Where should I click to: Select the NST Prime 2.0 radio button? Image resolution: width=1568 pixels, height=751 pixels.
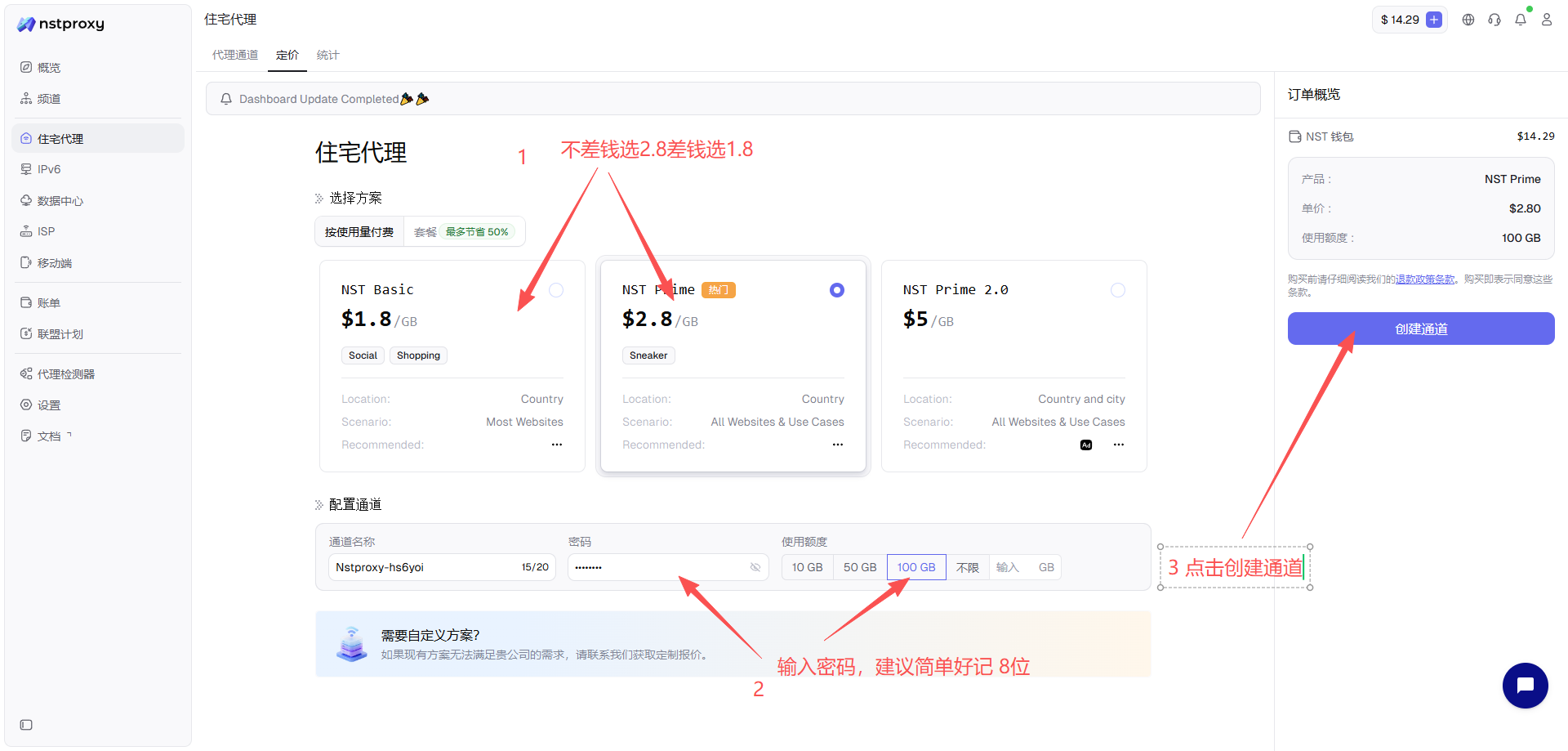click(1118, 290)
